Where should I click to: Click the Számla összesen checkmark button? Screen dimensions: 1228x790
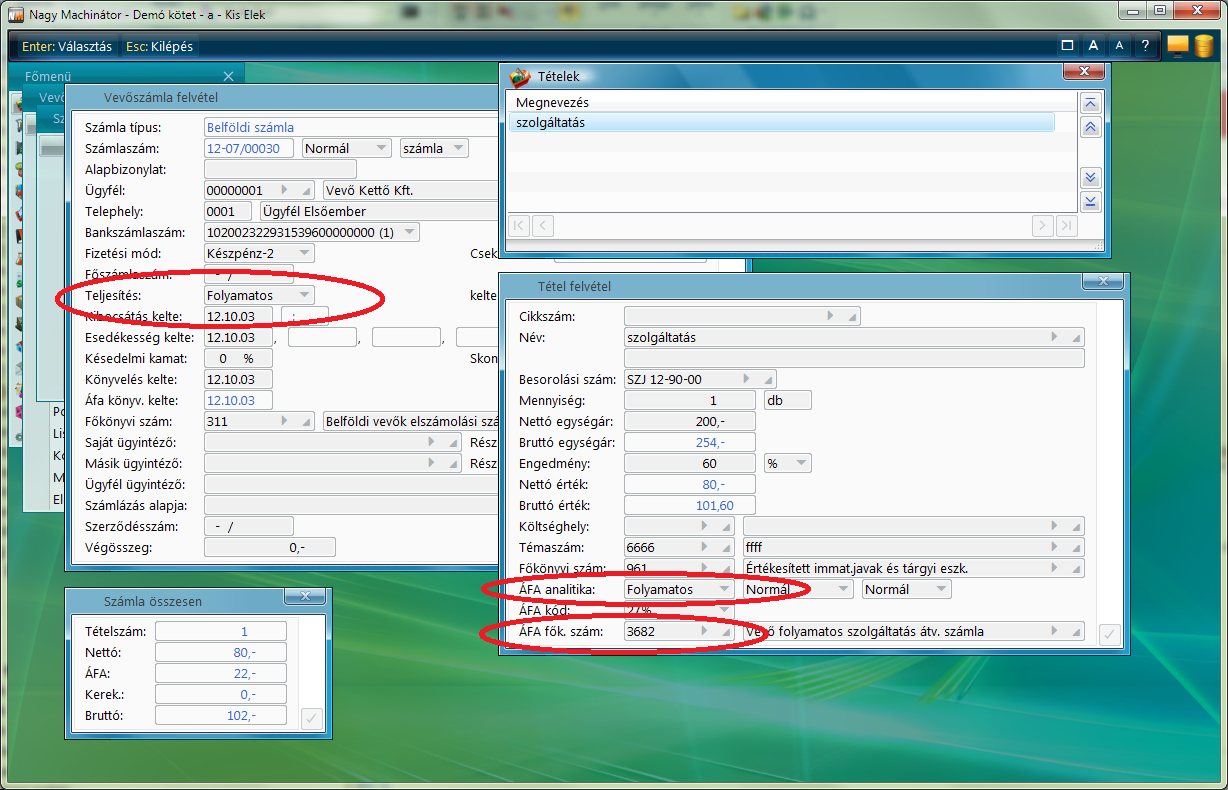click(311, 718)
